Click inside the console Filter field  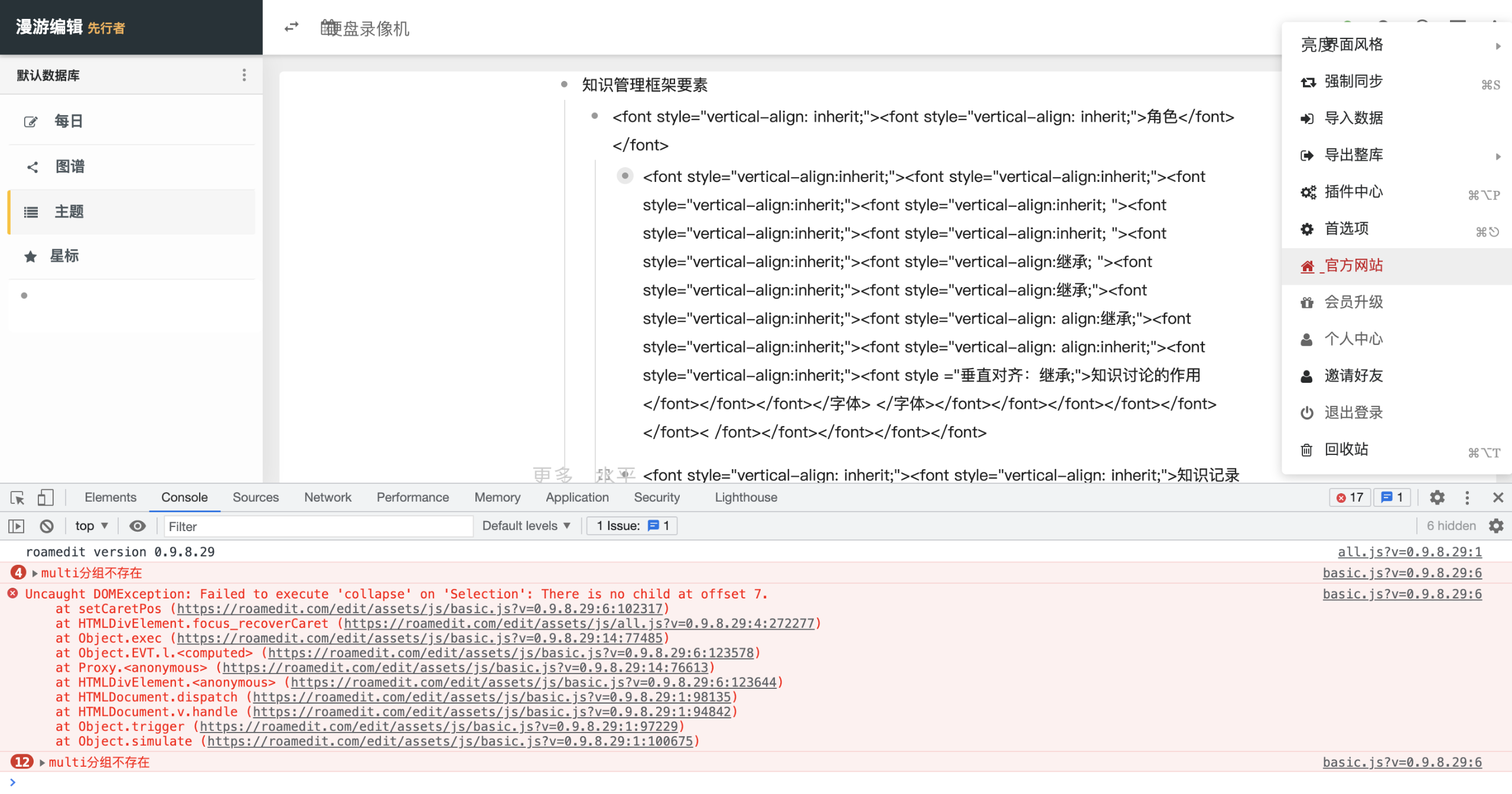tap(318, 526)
